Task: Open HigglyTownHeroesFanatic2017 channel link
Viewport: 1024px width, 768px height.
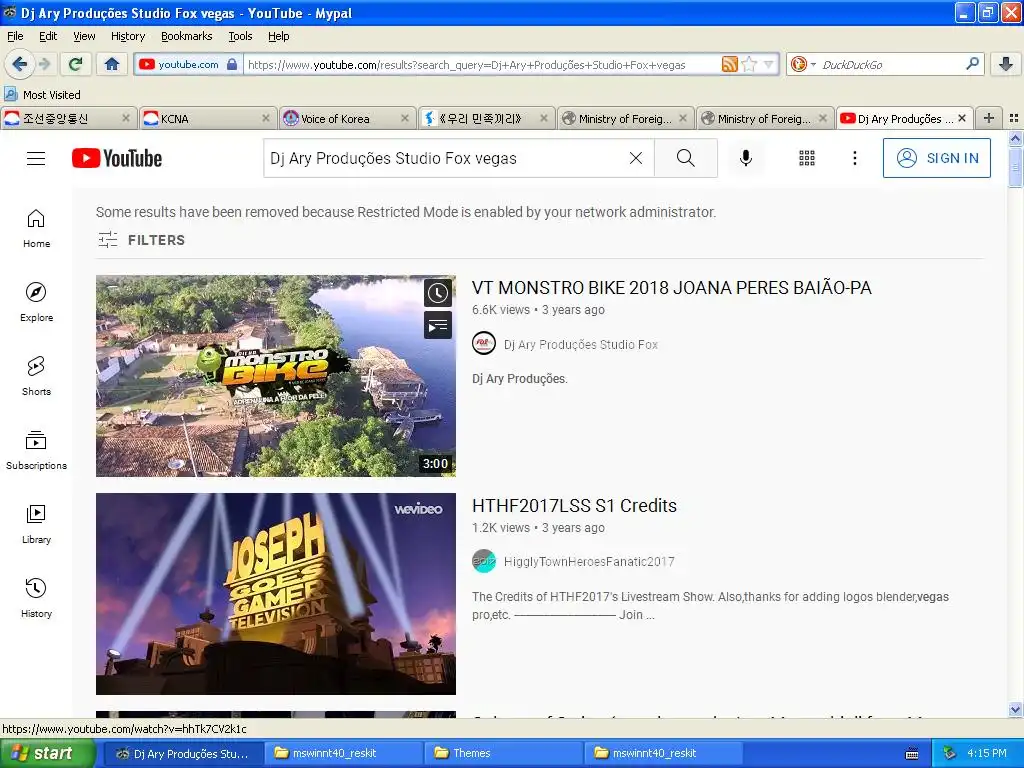Action: (589, 562)
